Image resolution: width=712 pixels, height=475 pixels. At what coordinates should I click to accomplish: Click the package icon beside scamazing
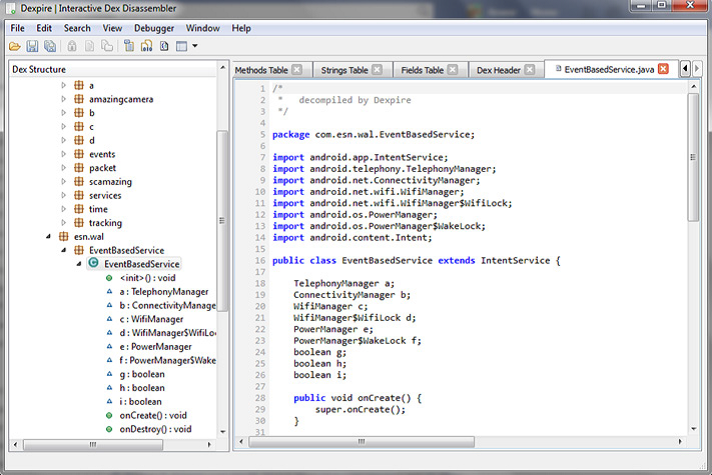click(79, 182)
